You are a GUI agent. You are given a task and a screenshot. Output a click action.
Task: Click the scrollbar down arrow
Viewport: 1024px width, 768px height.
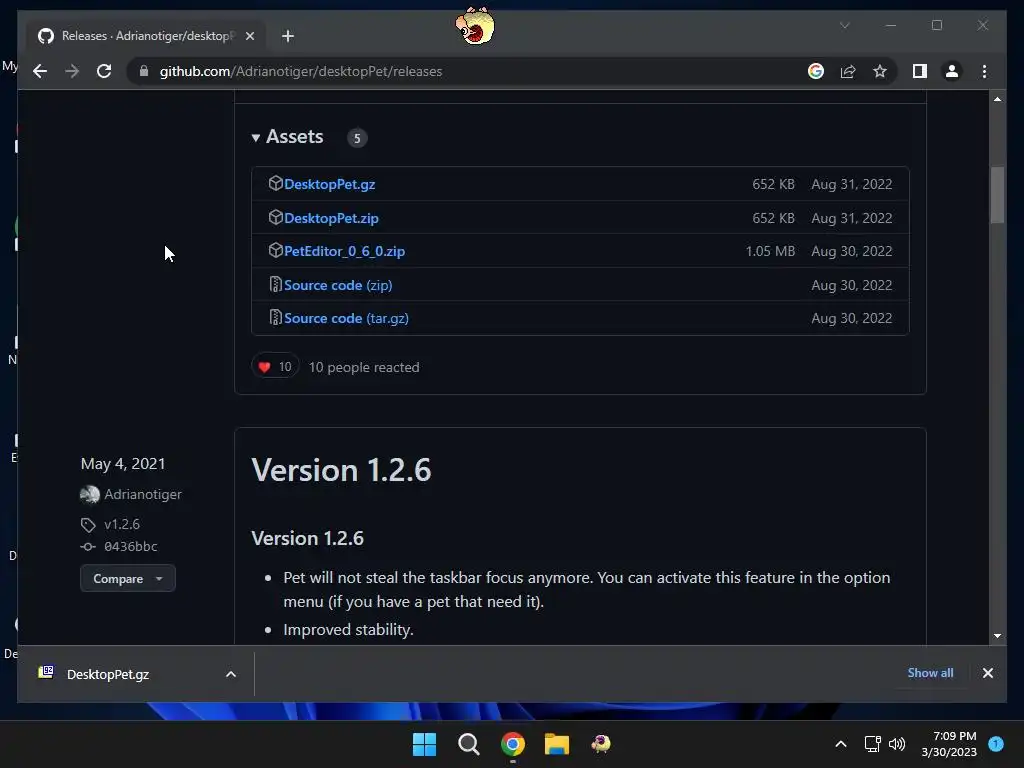tap(997, 635)
